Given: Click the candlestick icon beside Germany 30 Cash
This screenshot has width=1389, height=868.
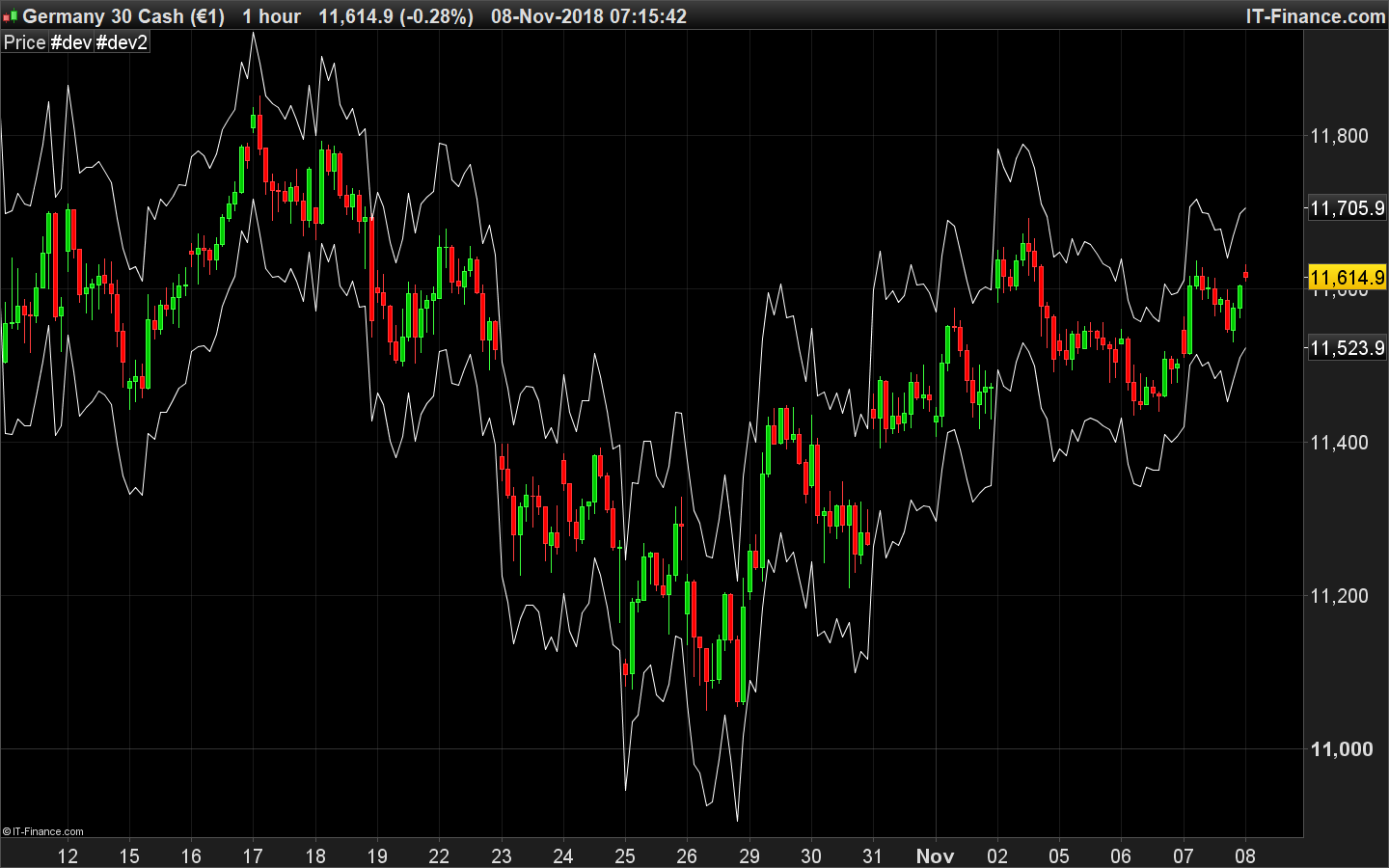Looking at the screenshot, I should 11,16.
